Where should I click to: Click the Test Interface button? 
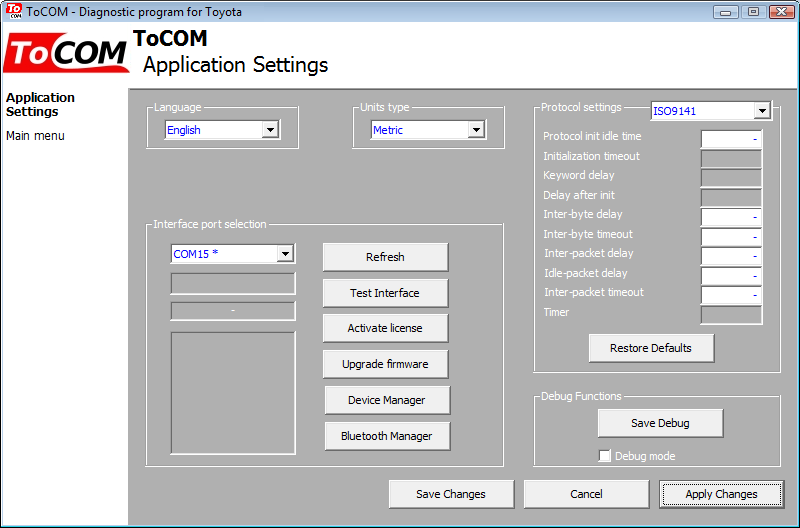click(385, 293)
